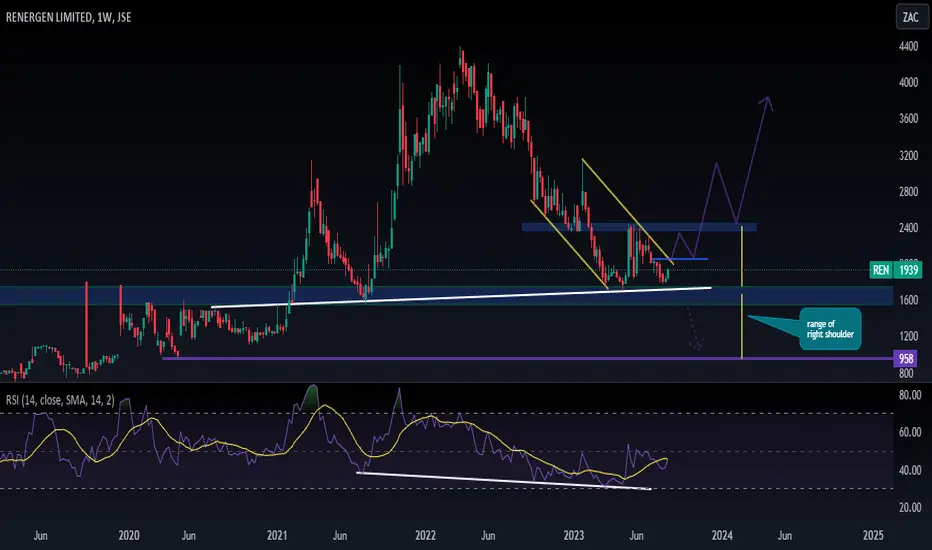Click the 1600 price axis label
This screenshot has height=550, width=932.
click(908, 301)
